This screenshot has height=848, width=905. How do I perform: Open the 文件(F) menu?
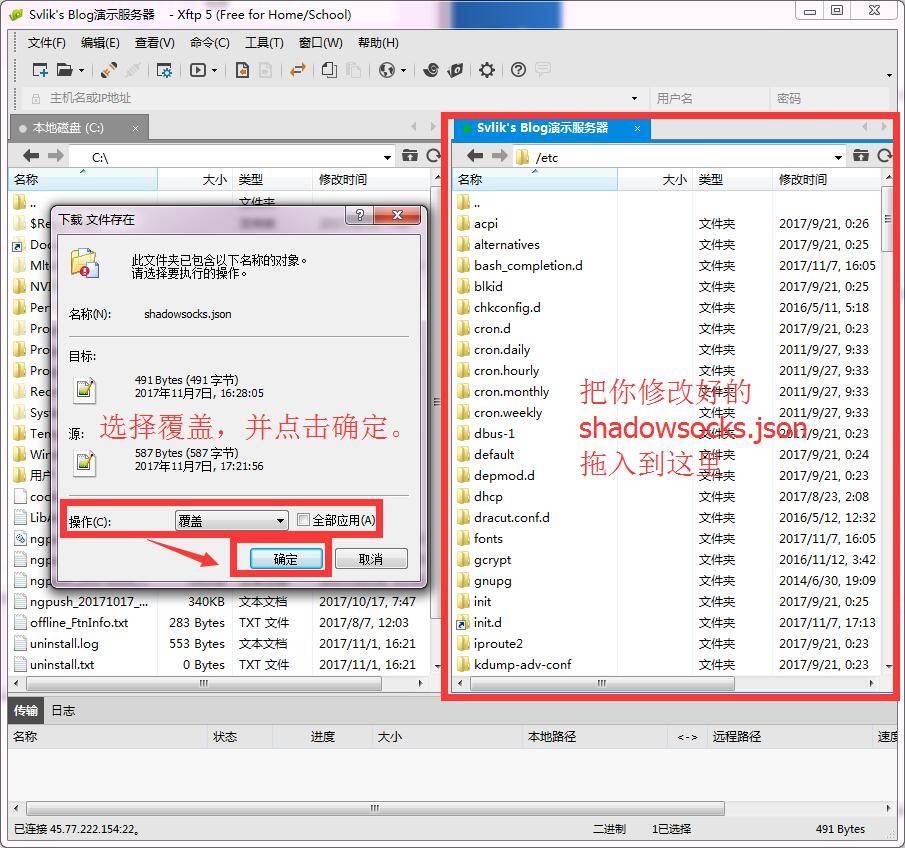[x=47, y=43]
